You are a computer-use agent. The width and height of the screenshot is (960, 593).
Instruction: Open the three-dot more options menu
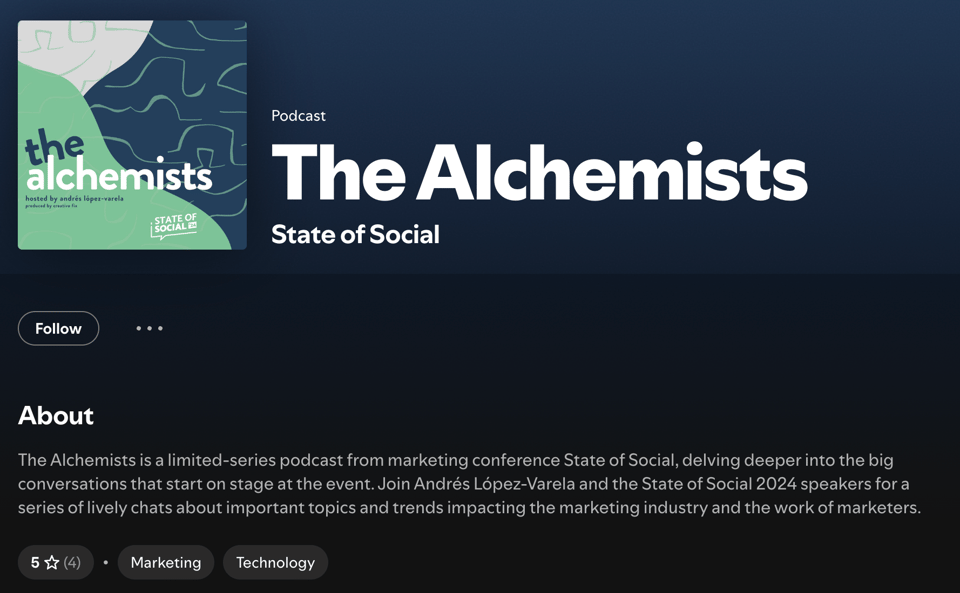150,328
